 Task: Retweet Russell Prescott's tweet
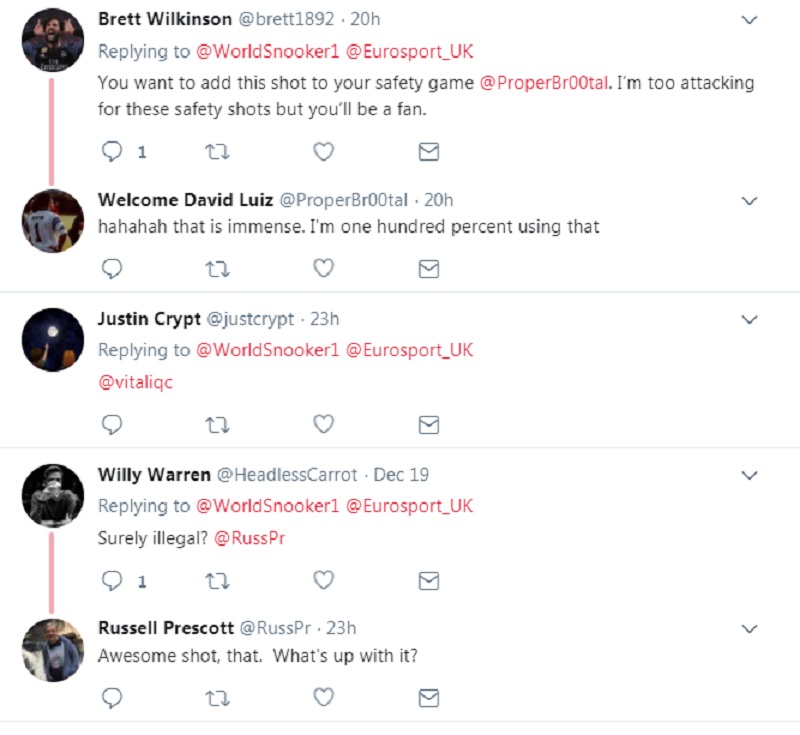(x=217, y=697)
